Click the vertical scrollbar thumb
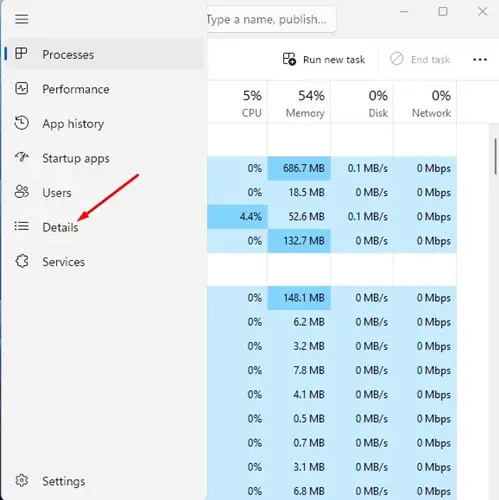This screenshot has width=499, height=500. pos(496,156)
